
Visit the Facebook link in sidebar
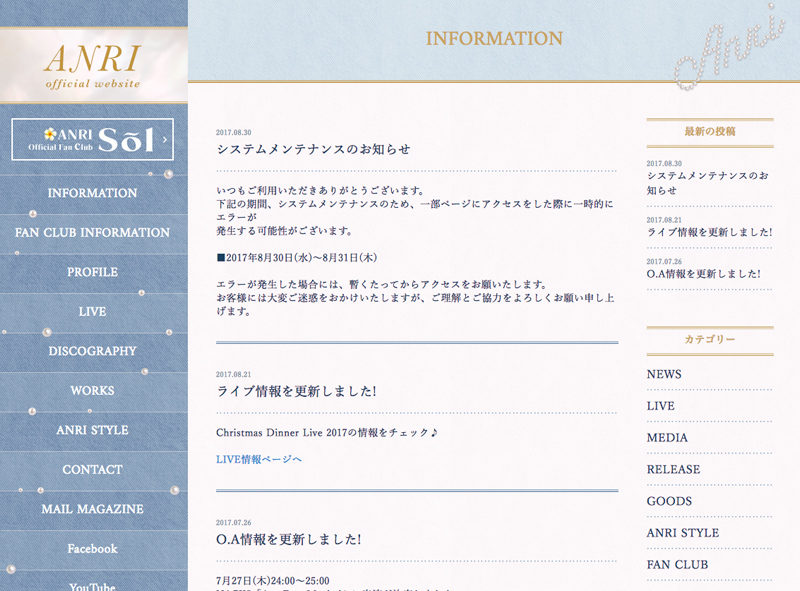(92, 549)
